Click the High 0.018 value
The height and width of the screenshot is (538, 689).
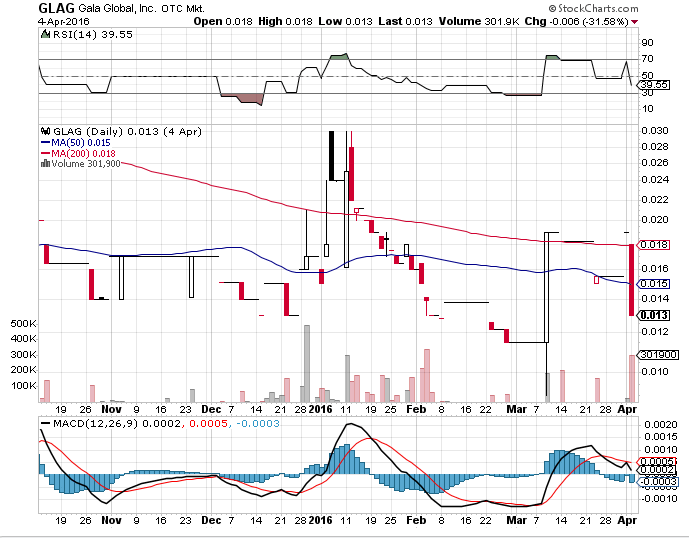[x=285, y=22]
